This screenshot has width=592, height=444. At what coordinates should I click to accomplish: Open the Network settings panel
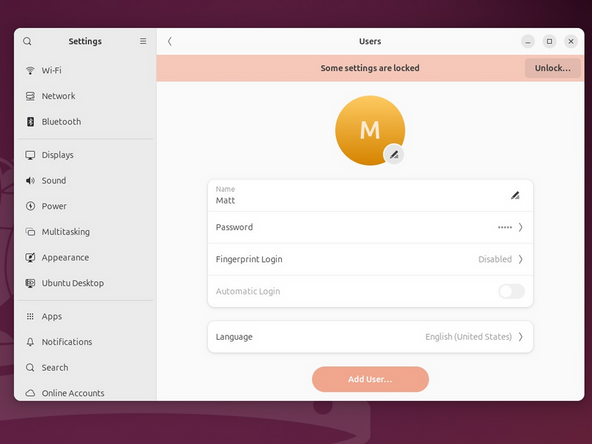pyautogui.click(x=85, y=96)
